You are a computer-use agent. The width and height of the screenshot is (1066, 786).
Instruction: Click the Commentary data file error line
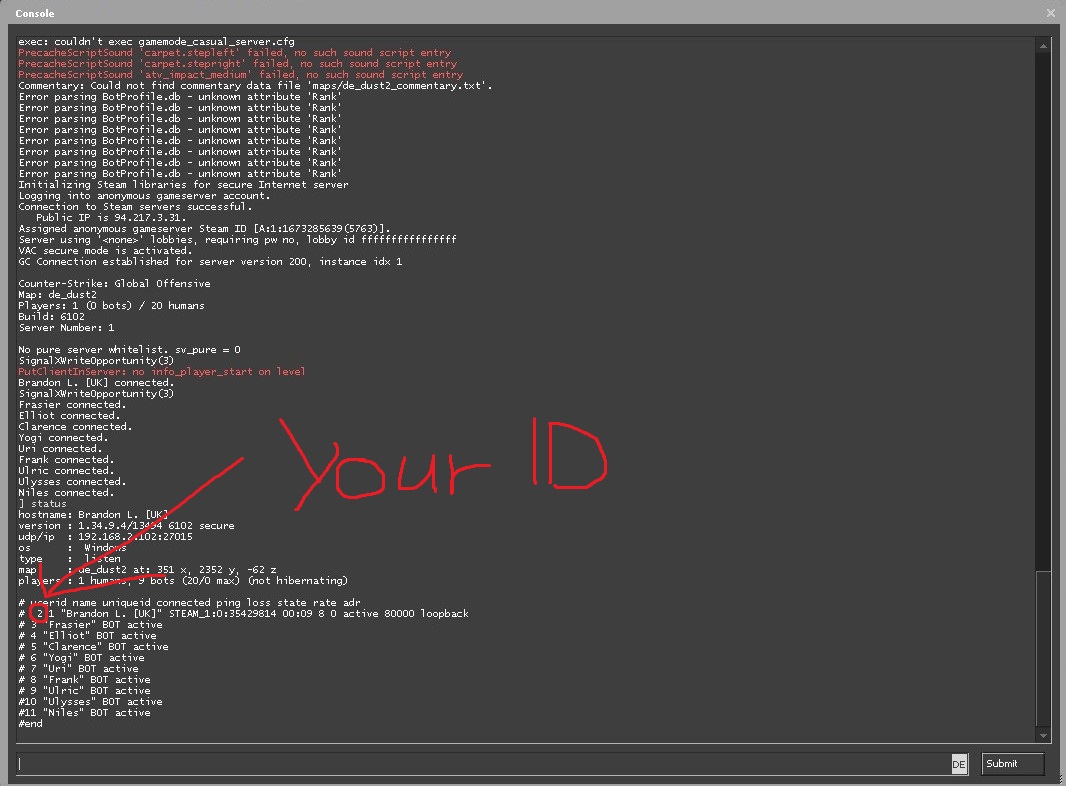(255, 86)
